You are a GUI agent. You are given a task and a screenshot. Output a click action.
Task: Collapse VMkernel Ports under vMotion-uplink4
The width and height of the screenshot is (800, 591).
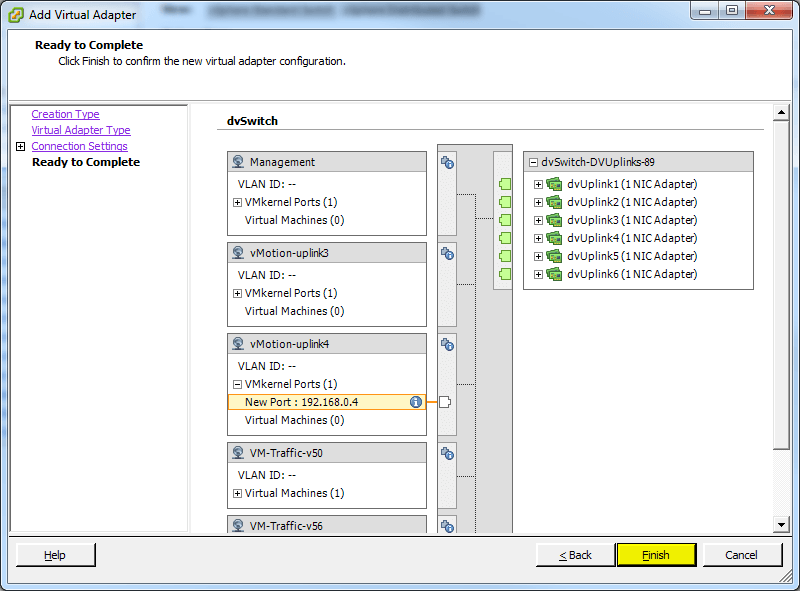[237, 384]
